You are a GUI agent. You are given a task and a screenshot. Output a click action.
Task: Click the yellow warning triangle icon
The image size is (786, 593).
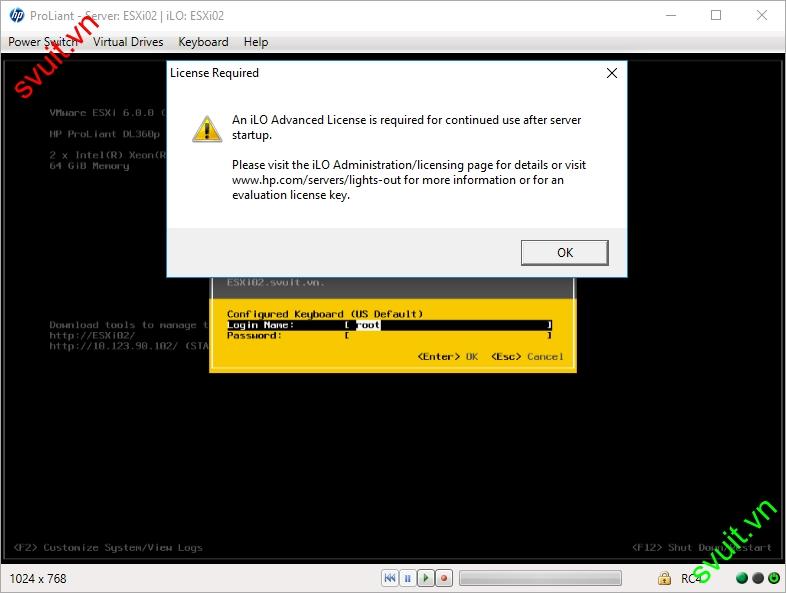point(207,129)
